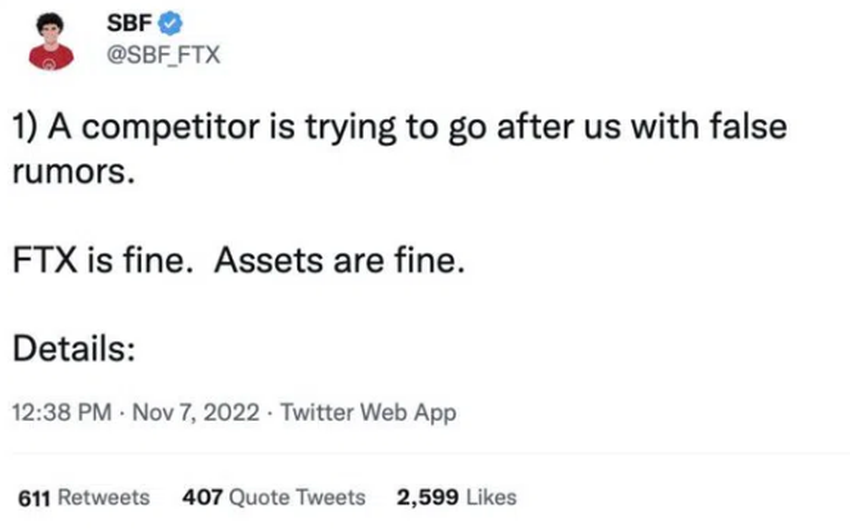Open the SBF display name link
The width and height of the screenshot is (850, 531).
pyautogui.click(x=129, y=23)
